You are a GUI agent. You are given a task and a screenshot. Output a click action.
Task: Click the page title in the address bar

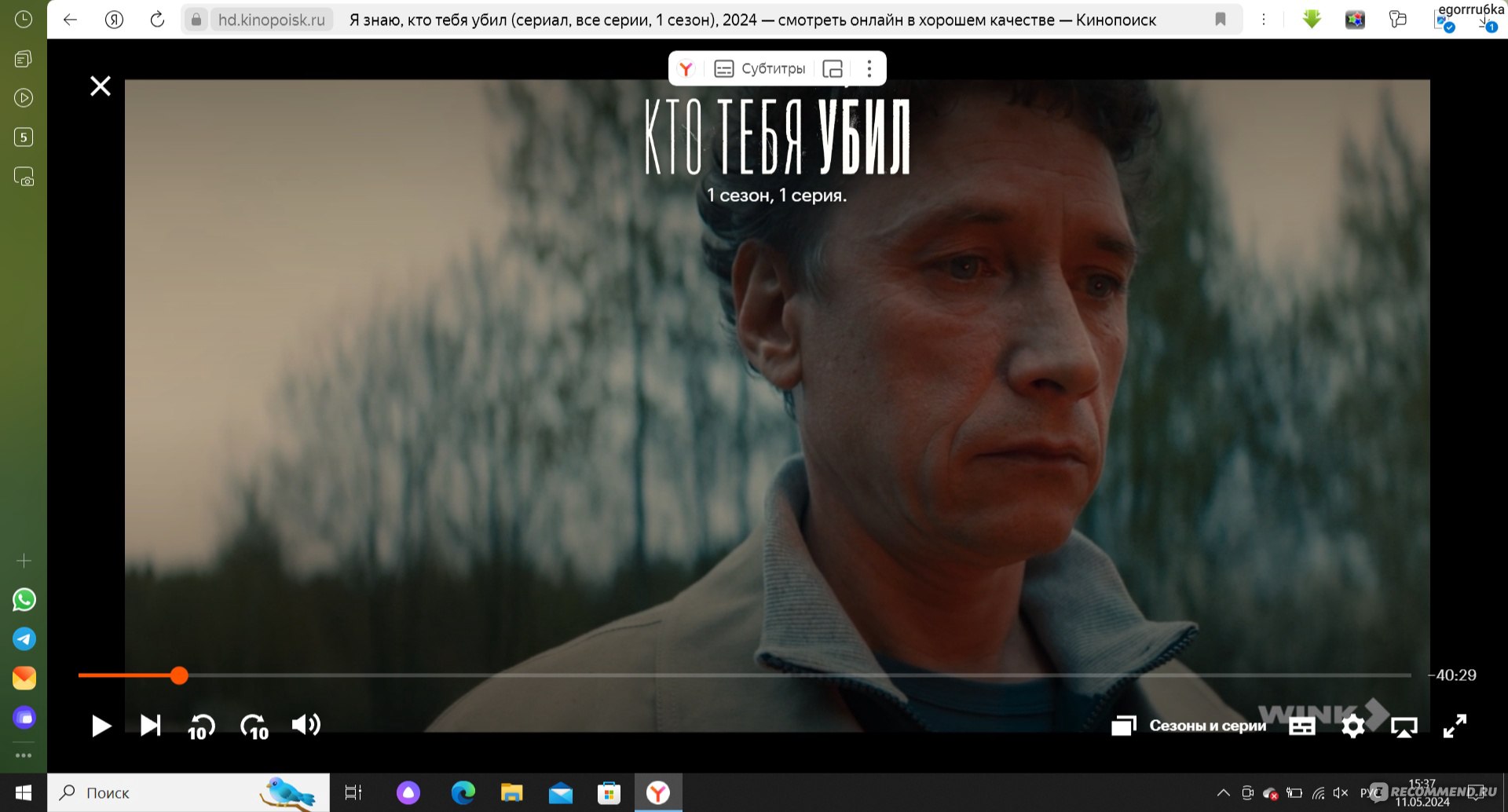pyautogui.click(x=752, y=20)
